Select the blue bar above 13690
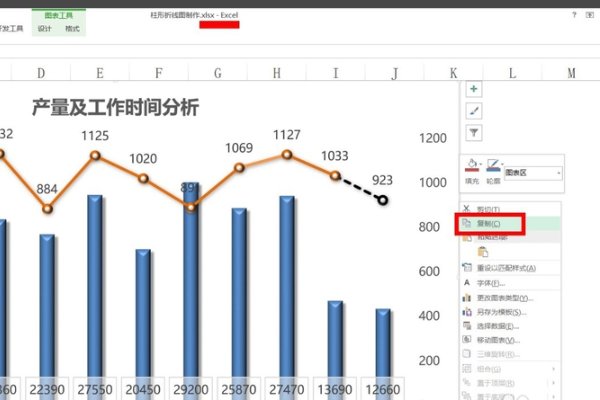The height and width of the screenshot is (400, 600). (x=335, y=341)
